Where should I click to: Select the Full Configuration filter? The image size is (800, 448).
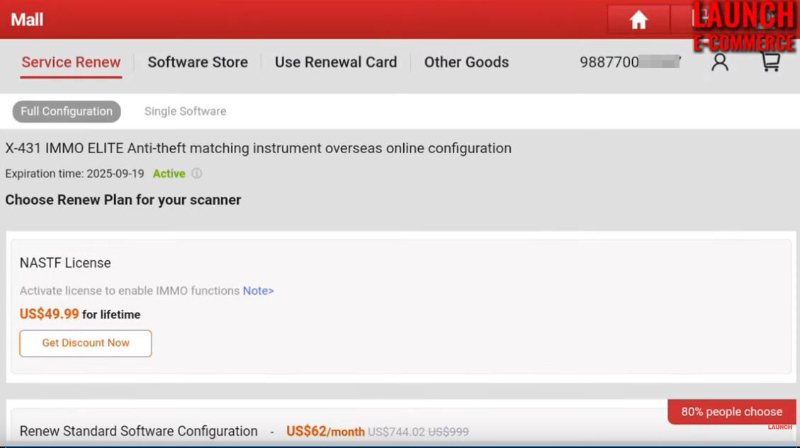tap(66, 111)
